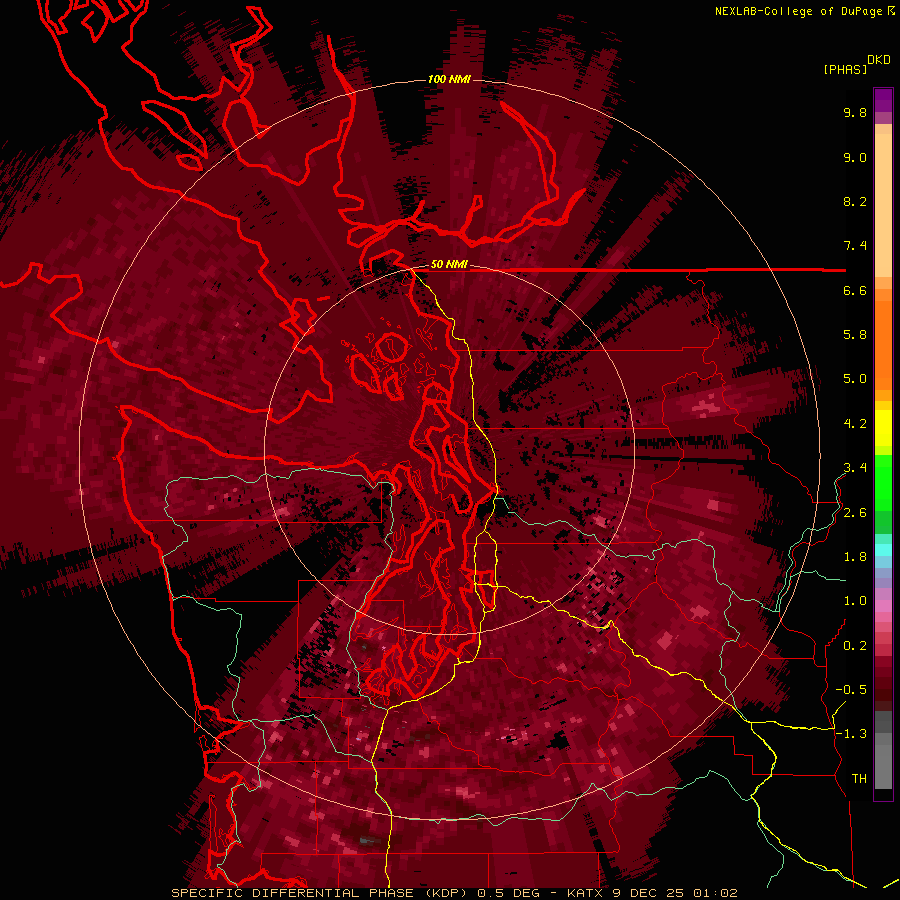
Task: Click the KATX station identifier in the footer
Action: click(x=584, y=893)
